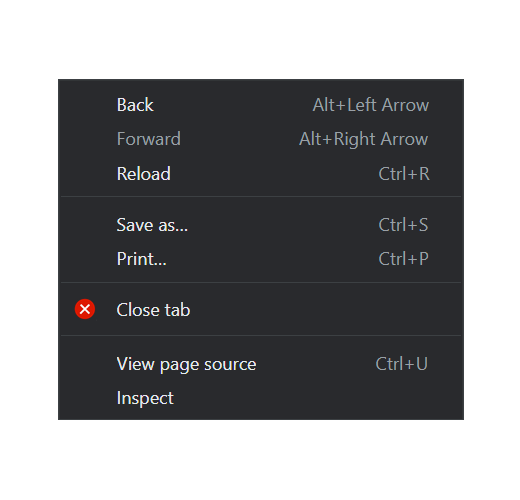Choose Print... from the context menu
This screenshot has width=520, height=500.
pos(261,259)
